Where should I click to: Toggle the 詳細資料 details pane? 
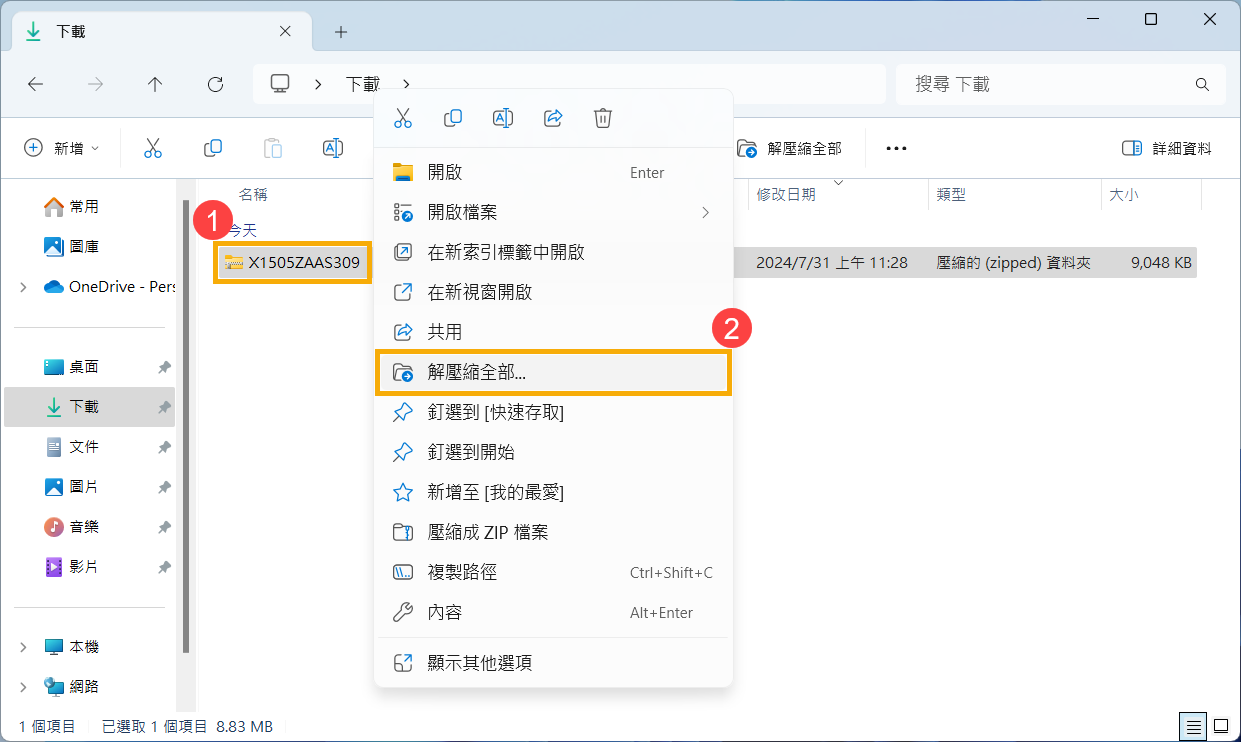pyautogui.click(x=1167, y=148)
